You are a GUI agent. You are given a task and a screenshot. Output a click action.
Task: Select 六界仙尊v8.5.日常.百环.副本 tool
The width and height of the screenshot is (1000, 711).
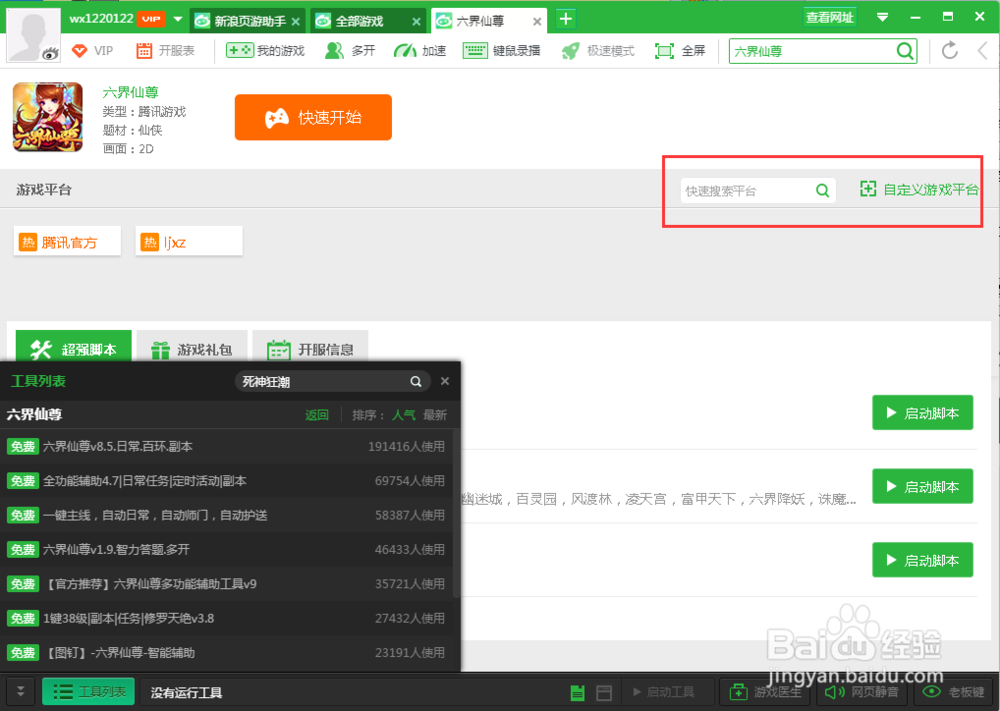click(x=226, y=446)
